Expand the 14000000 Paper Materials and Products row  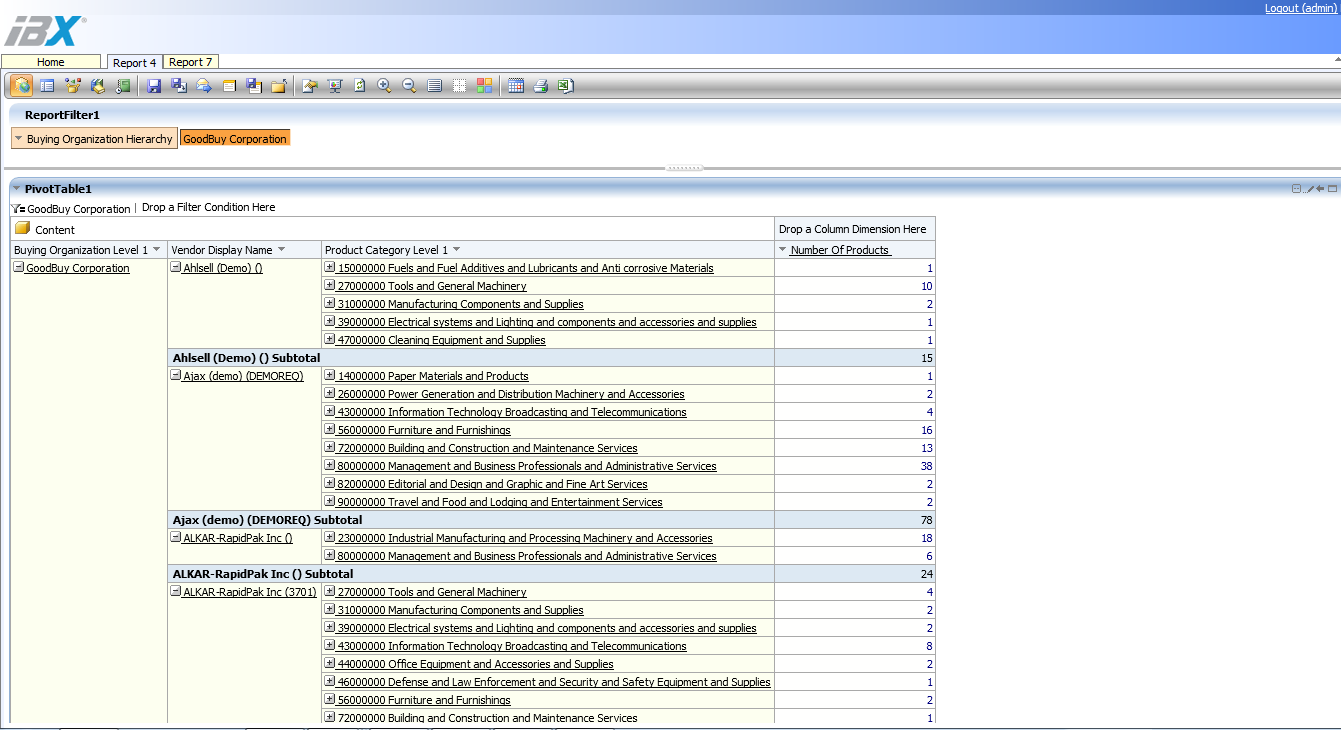pyautogui.click(x=330, y=375)
